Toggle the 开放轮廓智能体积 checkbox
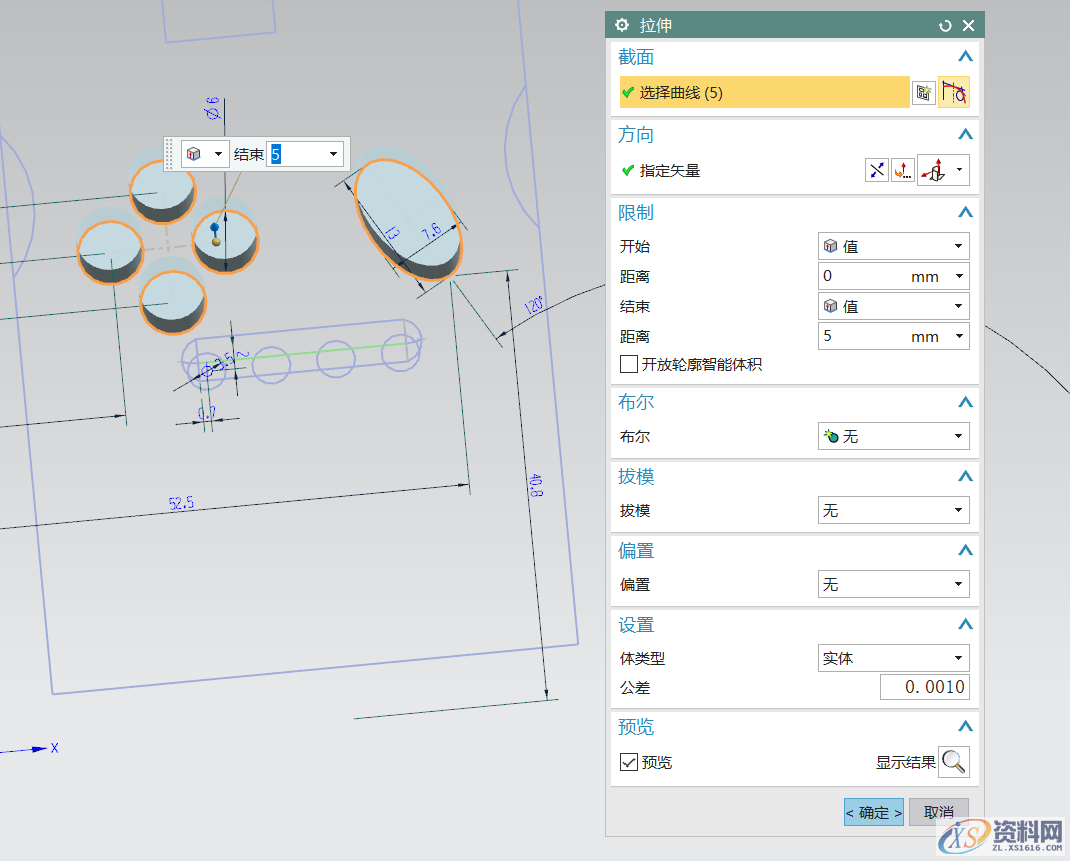Screen dimensions: 1070x861 tap(628, 364)
